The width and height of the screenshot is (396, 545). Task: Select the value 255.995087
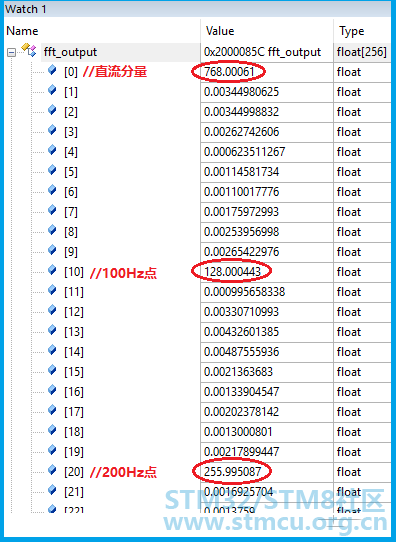pyautogui.click(x=232, y=472)
